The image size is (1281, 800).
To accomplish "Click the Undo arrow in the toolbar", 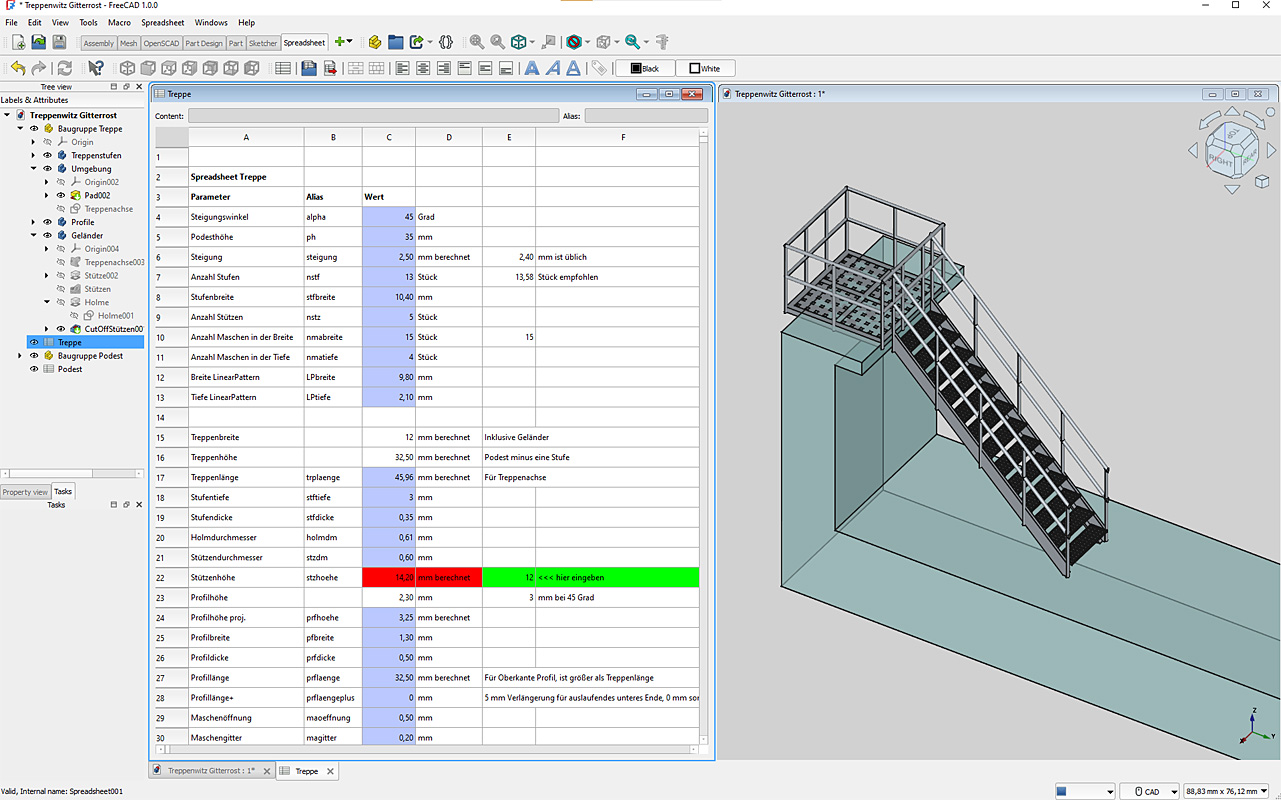I will pyautogui.click(x=17, y=68).
